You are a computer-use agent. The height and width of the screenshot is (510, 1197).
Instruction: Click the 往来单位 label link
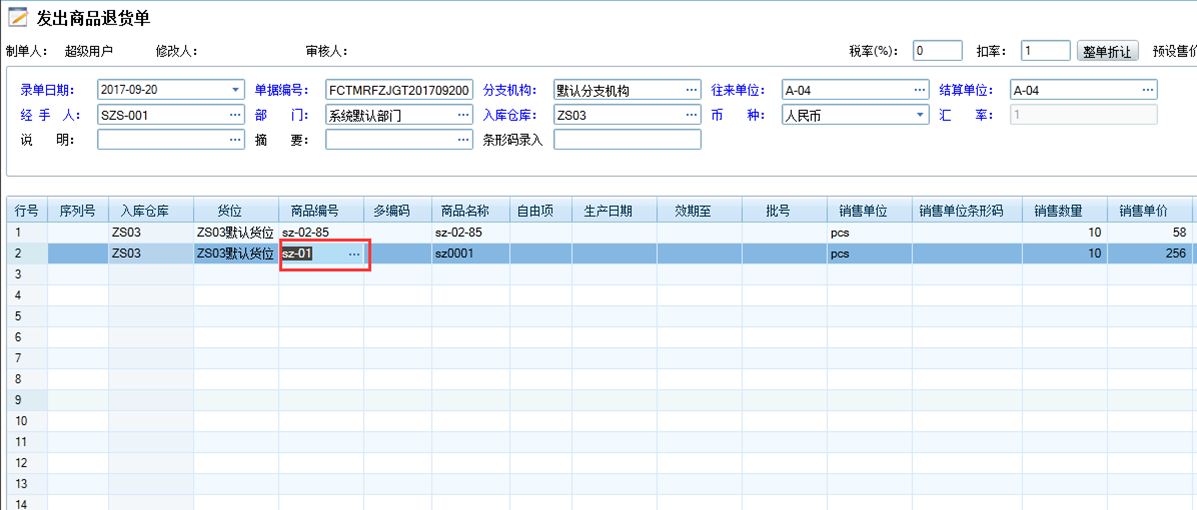[x=739, y=90]
